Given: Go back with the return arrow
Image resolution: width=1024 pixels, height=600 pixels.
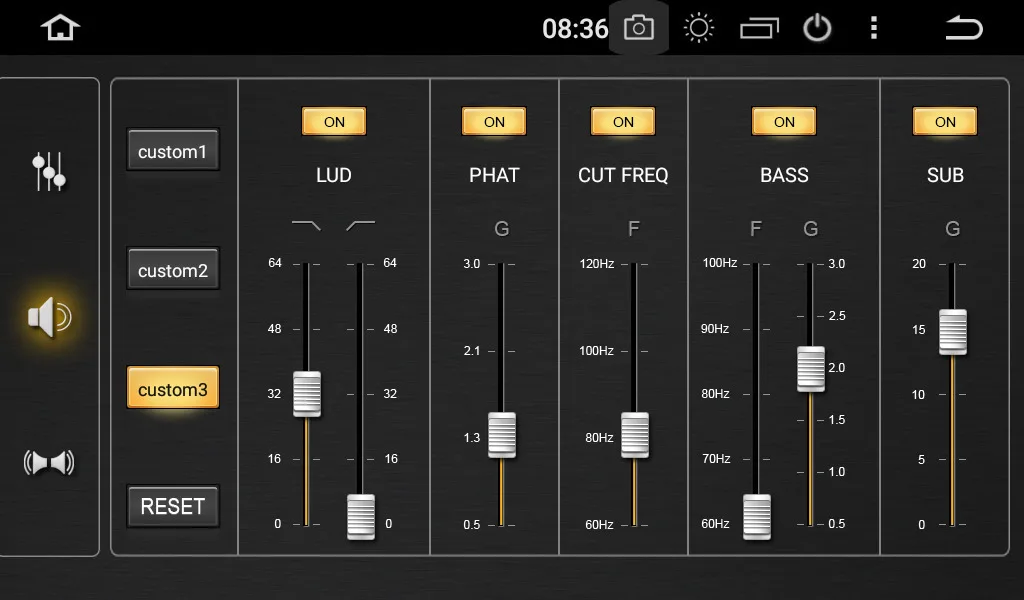Looking at the screenshot, I should tap(964, 28).
